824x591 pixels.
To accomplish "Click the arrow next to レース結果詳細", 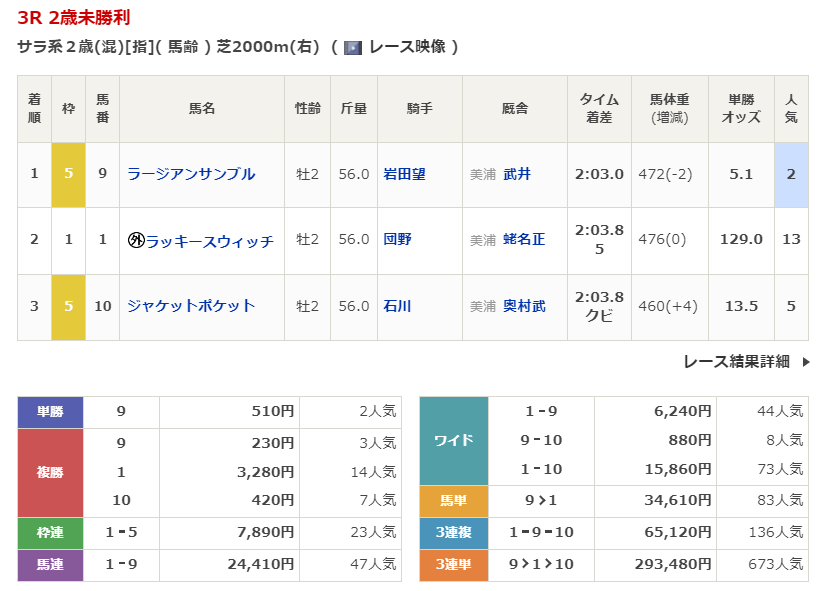I will pyautogui.click(x=806, y=362).
